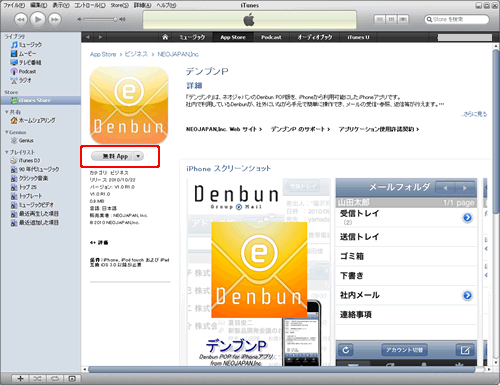Open the 最近追加した項目 playlist
The image size is (500, 385).
click(35, 223)
